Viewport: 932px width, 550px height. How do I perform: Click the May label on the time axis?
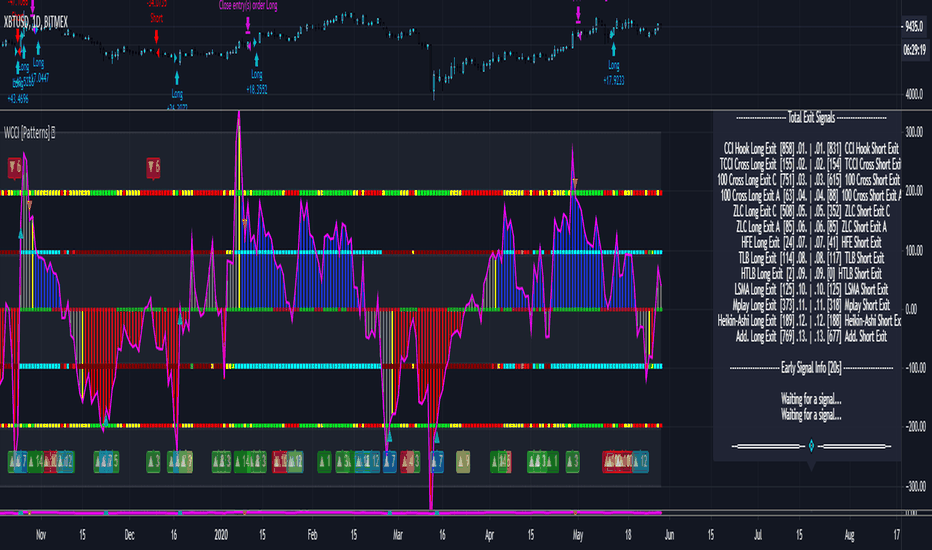tap(577, 535)
